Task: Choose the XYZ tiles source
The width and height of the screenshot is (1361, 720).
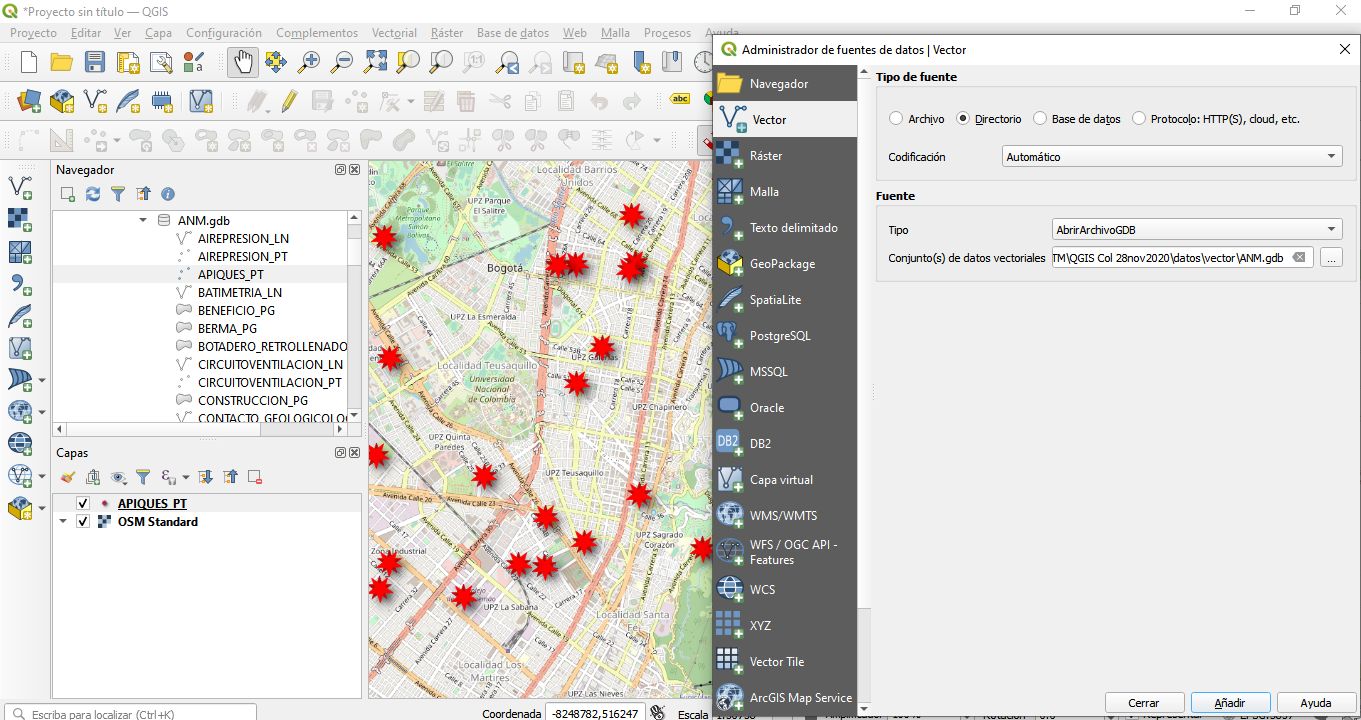Action: click(x=785, y=626)
